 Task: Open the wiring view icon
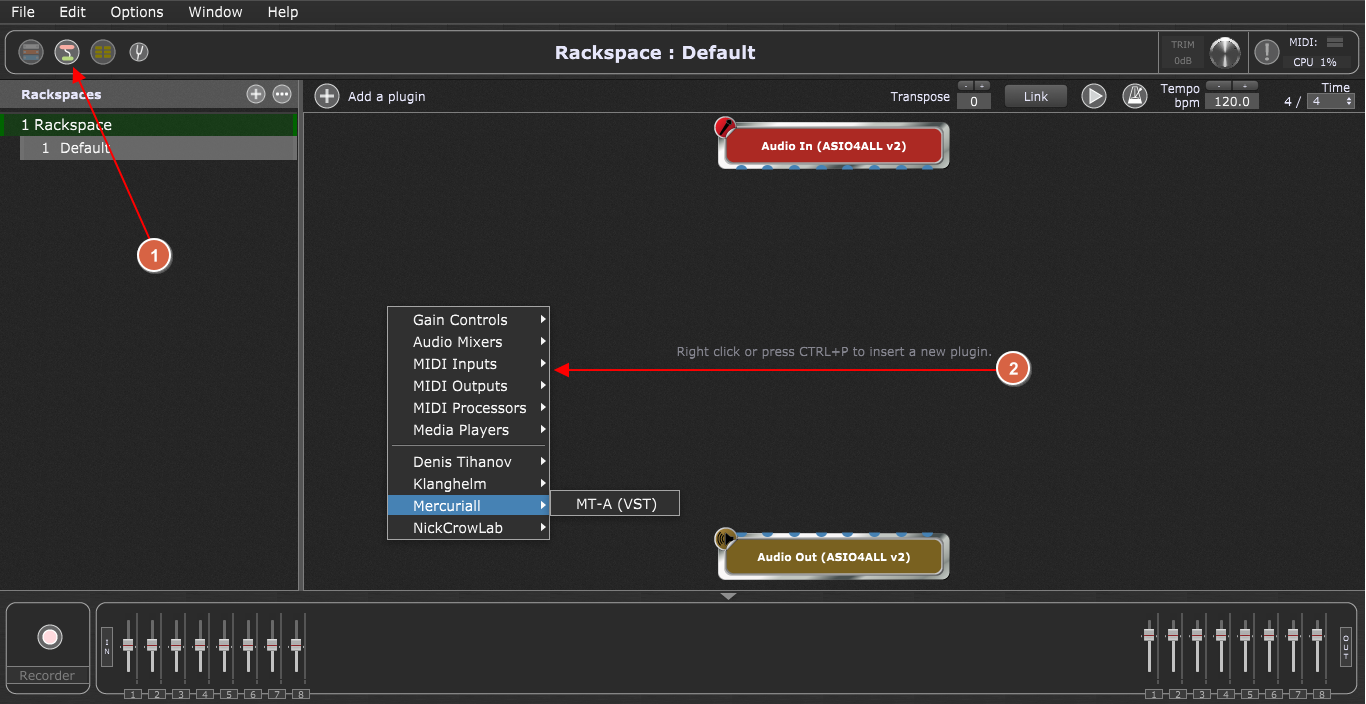click(x=67, y=52)
